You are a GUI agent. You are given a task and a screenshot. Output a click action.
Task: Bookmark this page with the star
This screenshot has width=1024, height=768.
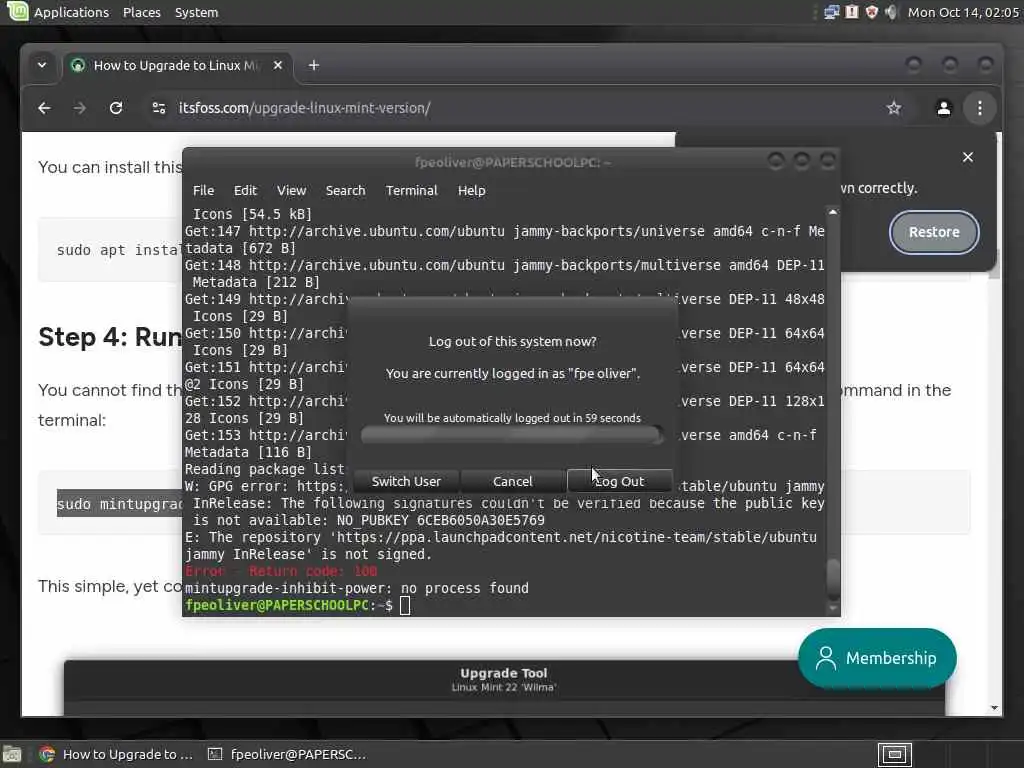pos(894,108)
